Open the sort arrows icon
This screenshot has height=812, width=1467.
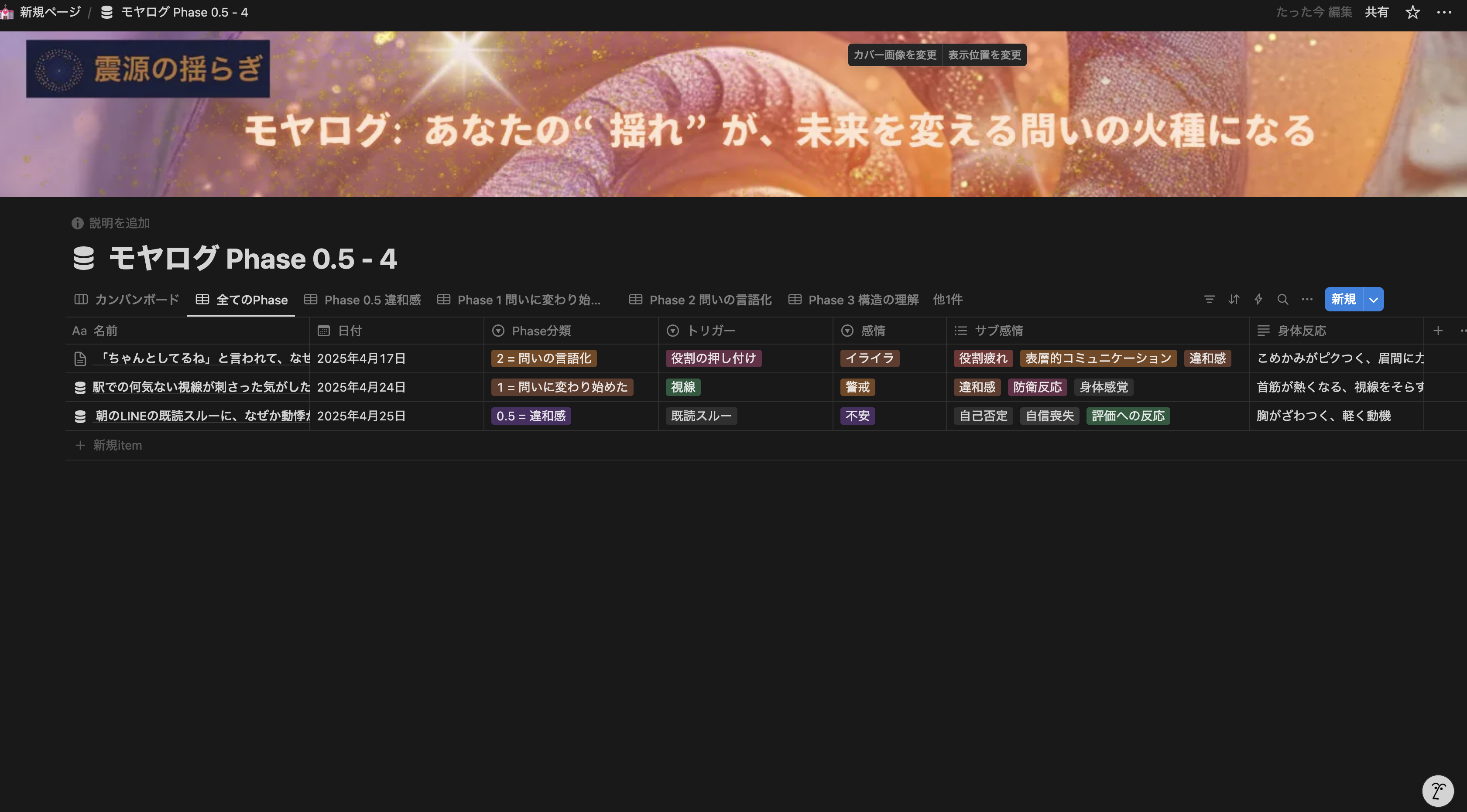point(1234,299)
